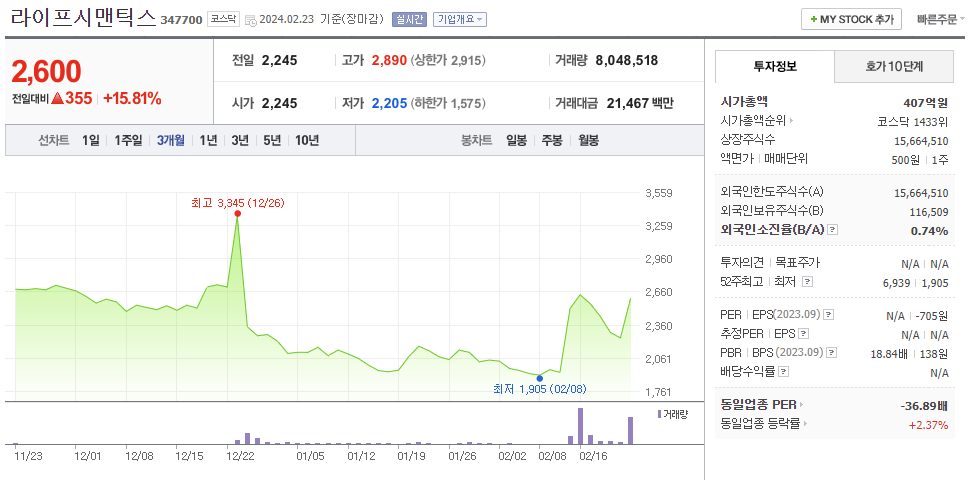Screen dimensions: 975x480
Task: Click the 라이프시맨틱스 stock title
Action: point(83,17)
